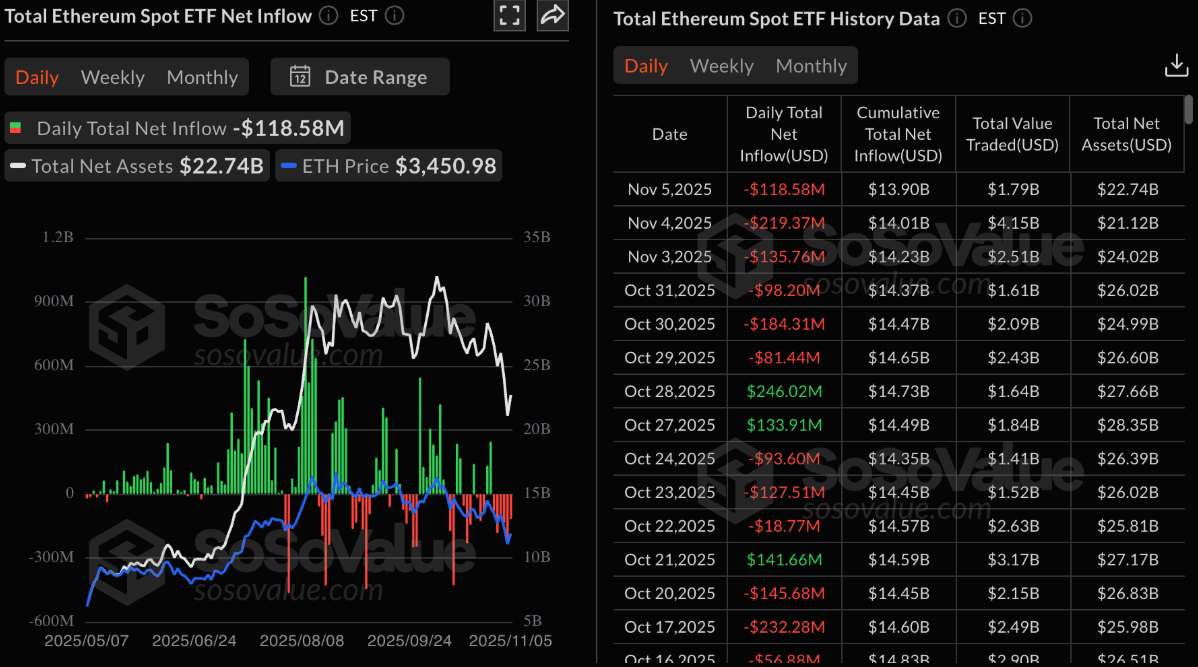
Task: Click the Date column header
Action: pos(670,134)
